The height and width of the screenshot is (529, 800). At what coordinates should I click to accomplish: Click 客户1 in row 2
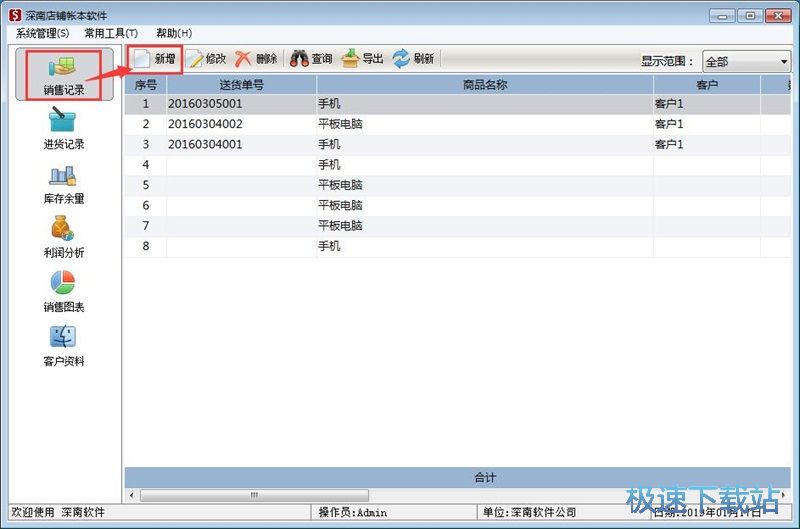669,124
